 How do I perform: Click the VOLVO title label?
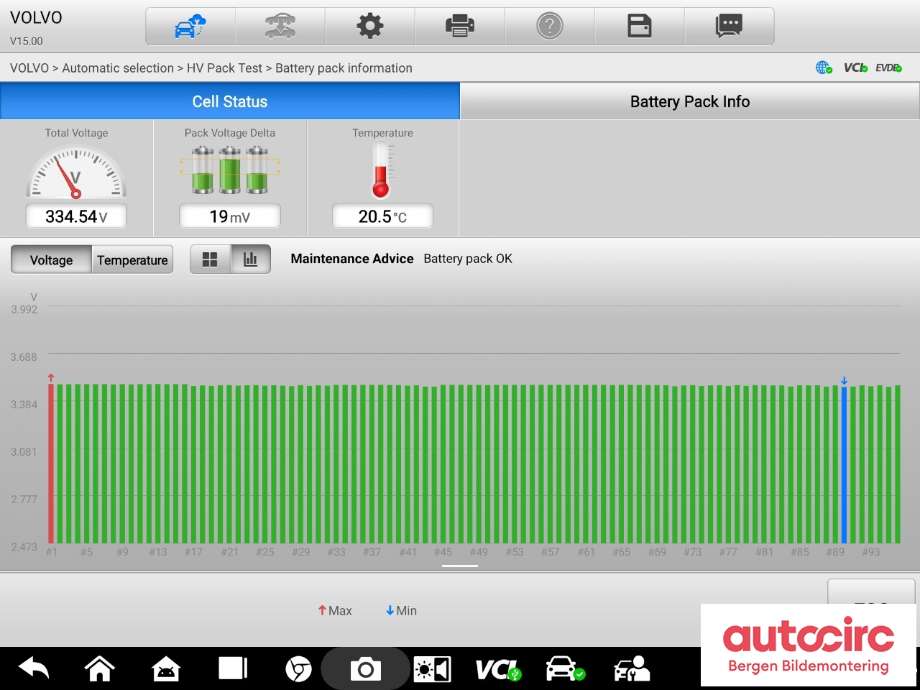(36, 18)
